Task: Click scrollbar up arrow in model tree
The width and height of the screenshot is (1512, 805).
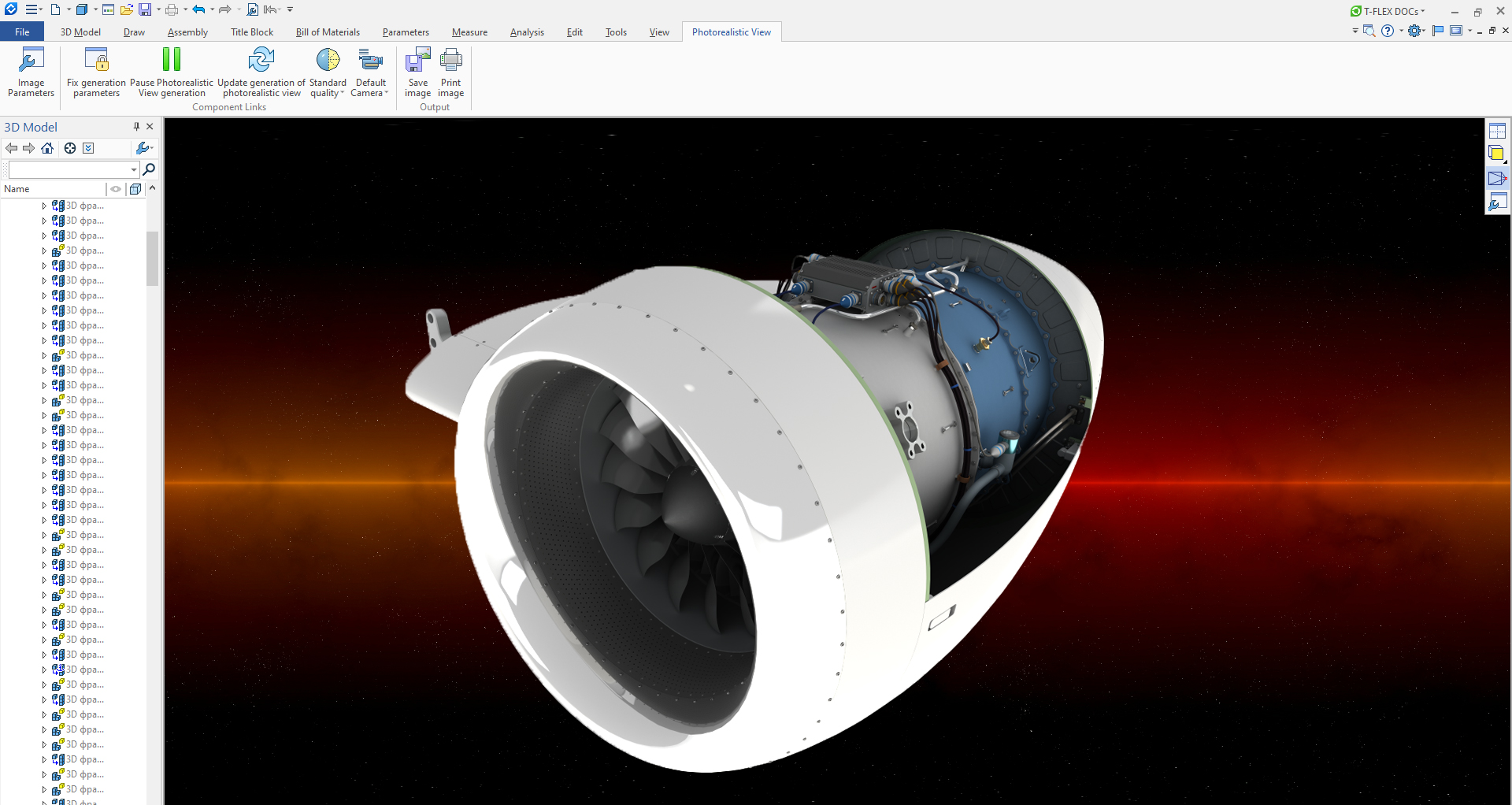Action: click(153, 188)
